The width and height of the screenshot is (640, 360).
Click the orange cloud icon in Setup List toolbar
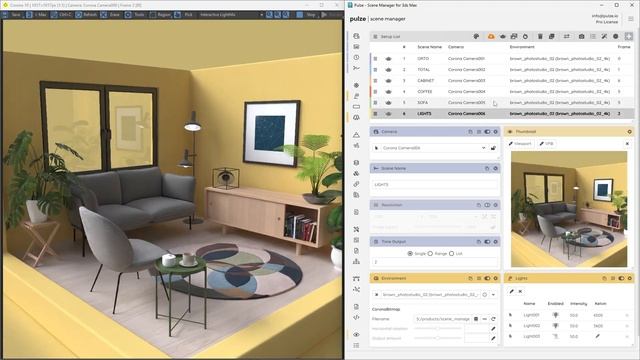(x=491, y=36)
